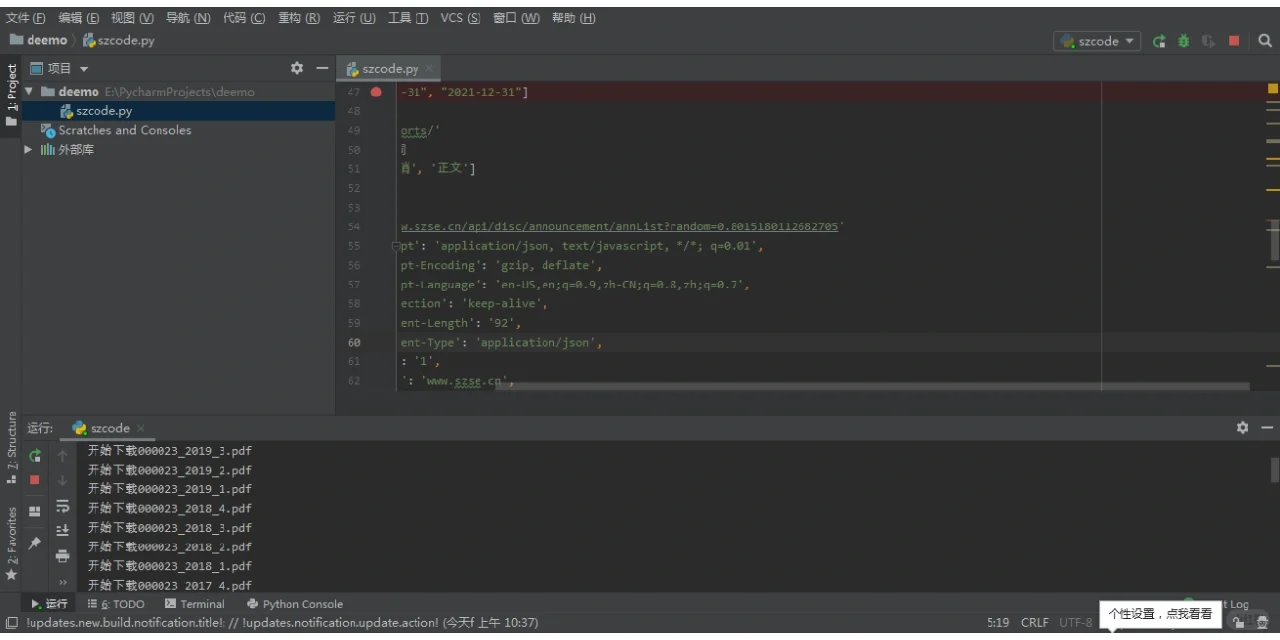Screen dimensions: 1280x640
Task: Switch to the Terminal tab
Action: tap(201, 603)
